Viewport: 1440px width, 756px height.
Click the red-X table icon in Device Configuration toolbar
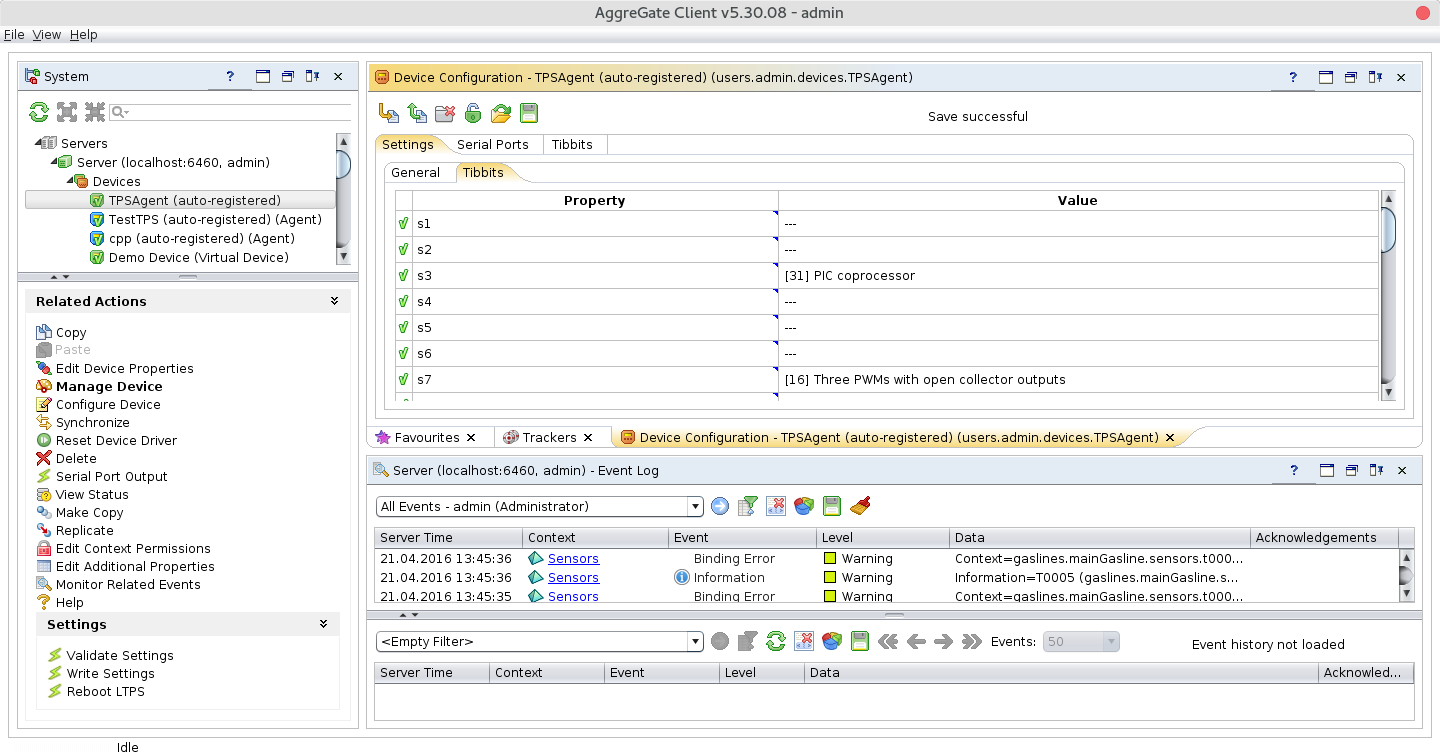445,113
